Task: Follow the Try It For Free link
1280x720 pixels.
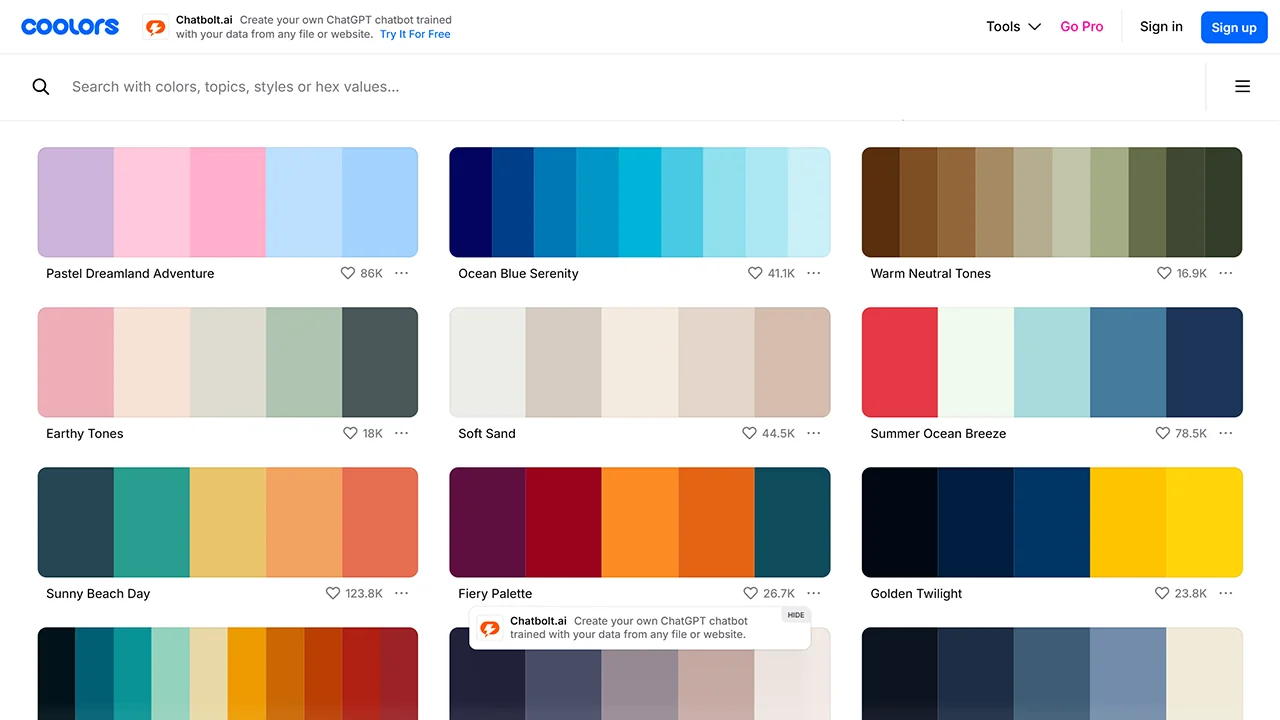Action: click(x=415, y=34)
